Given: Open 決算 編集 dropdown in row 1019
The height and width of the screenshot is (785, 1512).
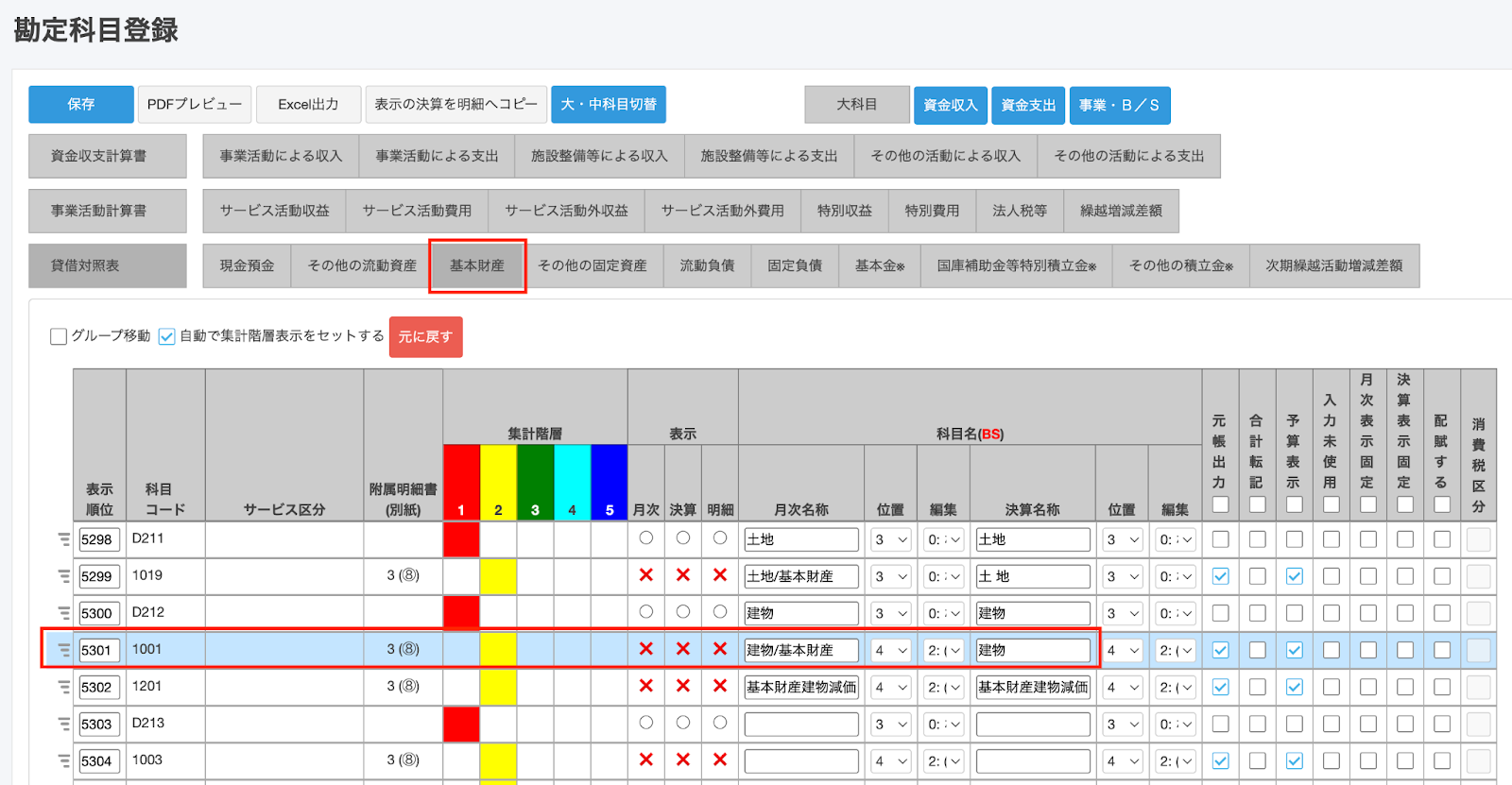Looking at the screenshot, I should click(x=1175, y=576).
